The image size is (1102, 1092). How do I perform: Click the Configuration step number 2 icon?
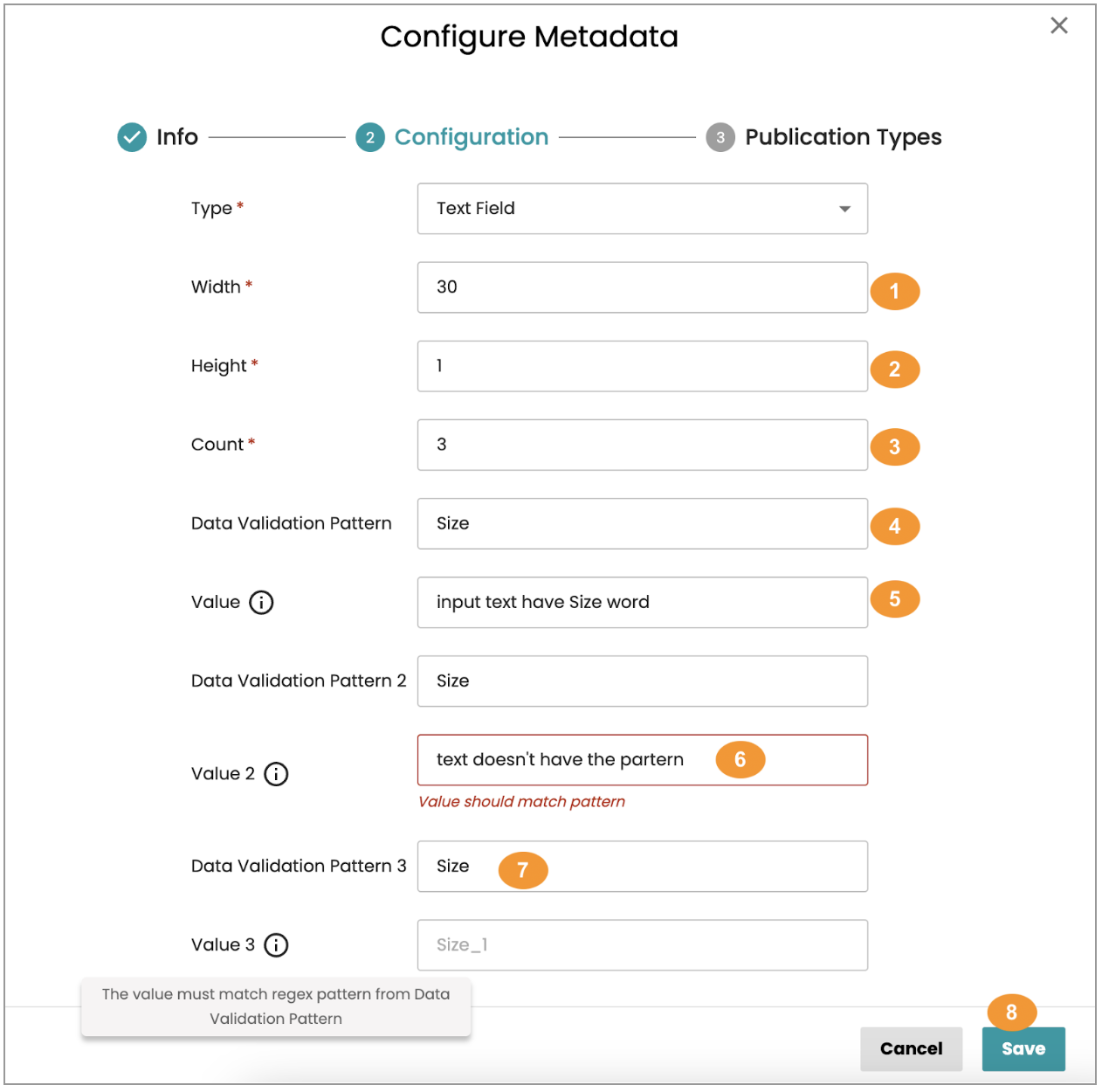click(x=370, y=137)
